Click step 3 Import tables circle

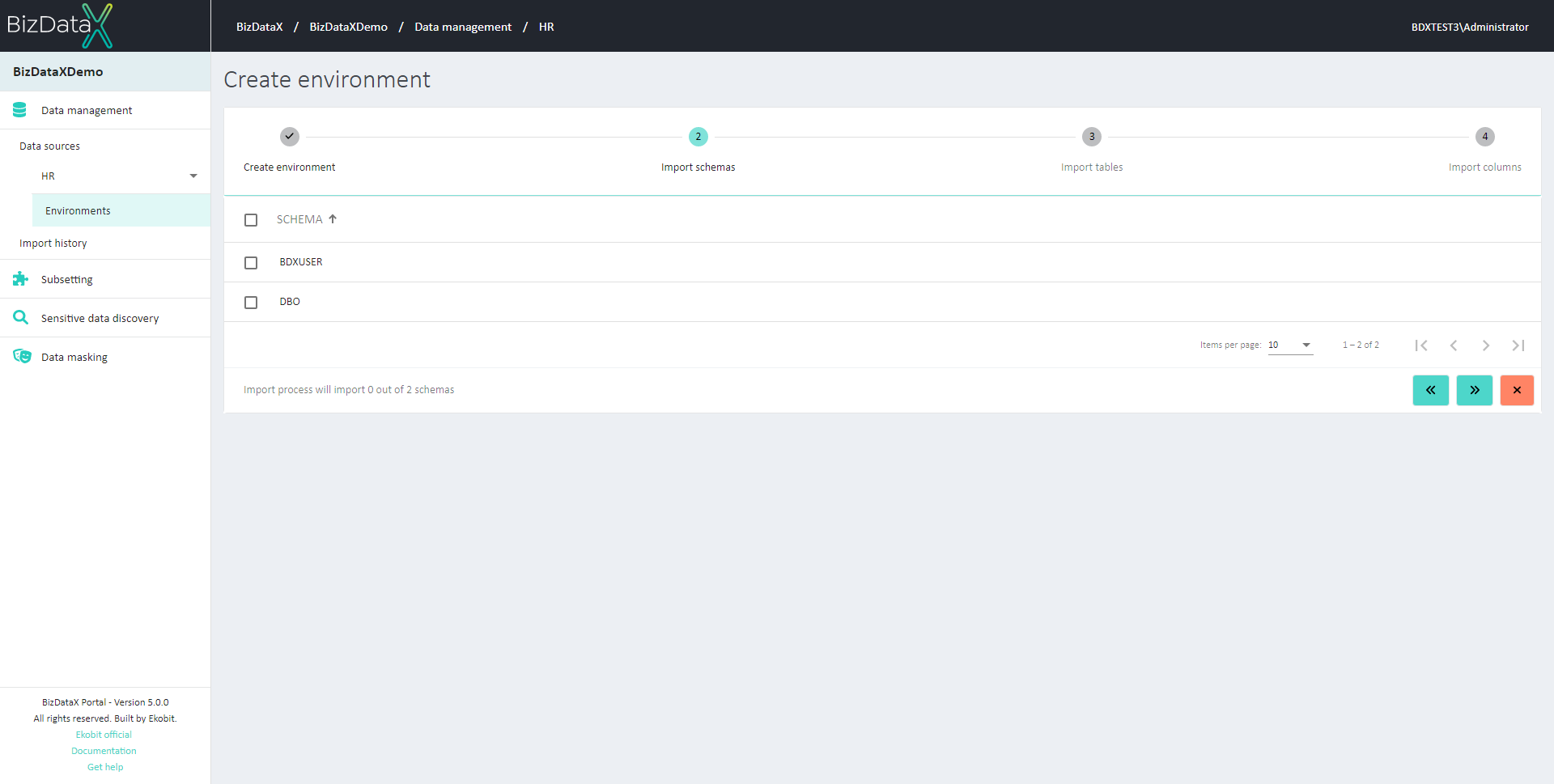[x=1092, y=137]
